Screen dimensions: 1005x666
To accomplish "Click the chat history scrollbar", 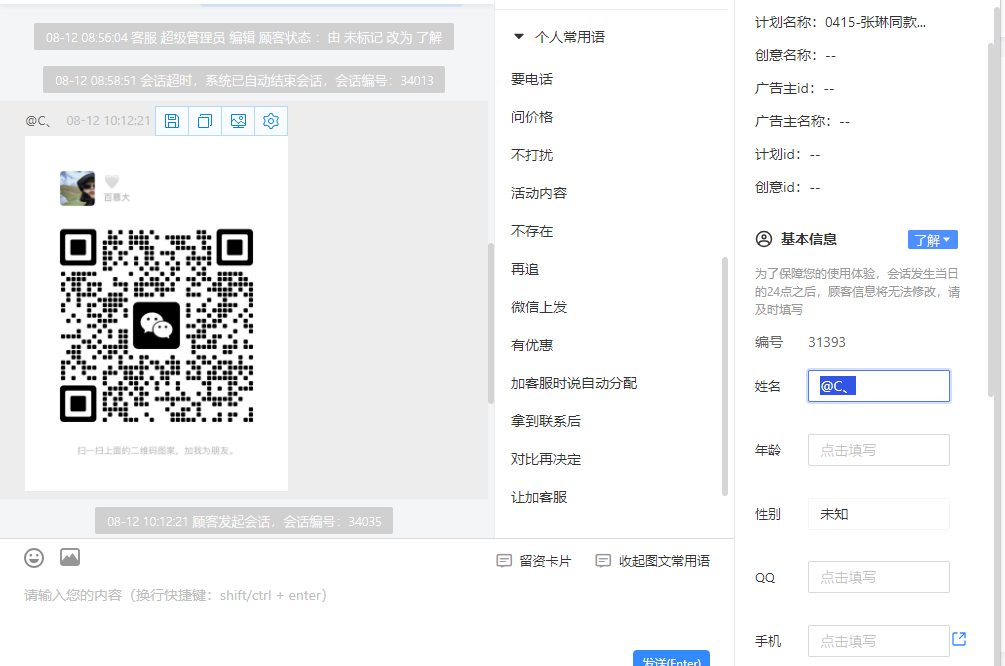I will (491, 324).
